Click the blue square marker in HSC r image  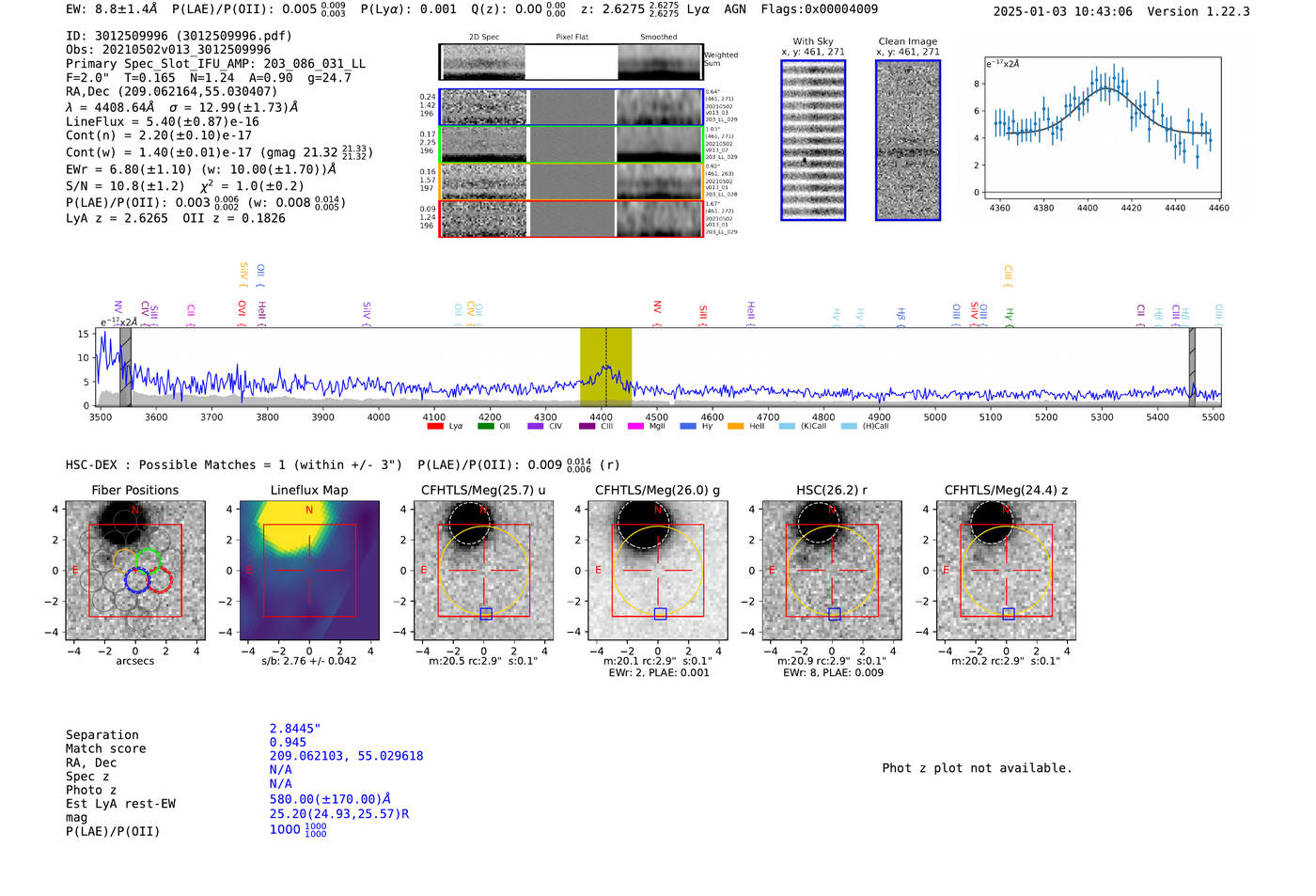(x=835, y=614)
